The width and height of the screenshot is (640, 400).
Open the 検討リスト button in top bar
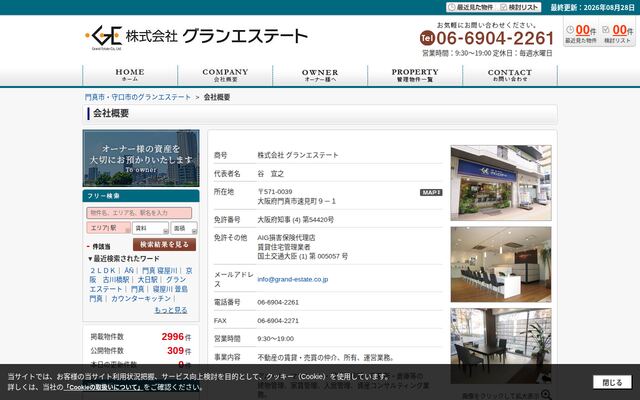pos(519,7)
